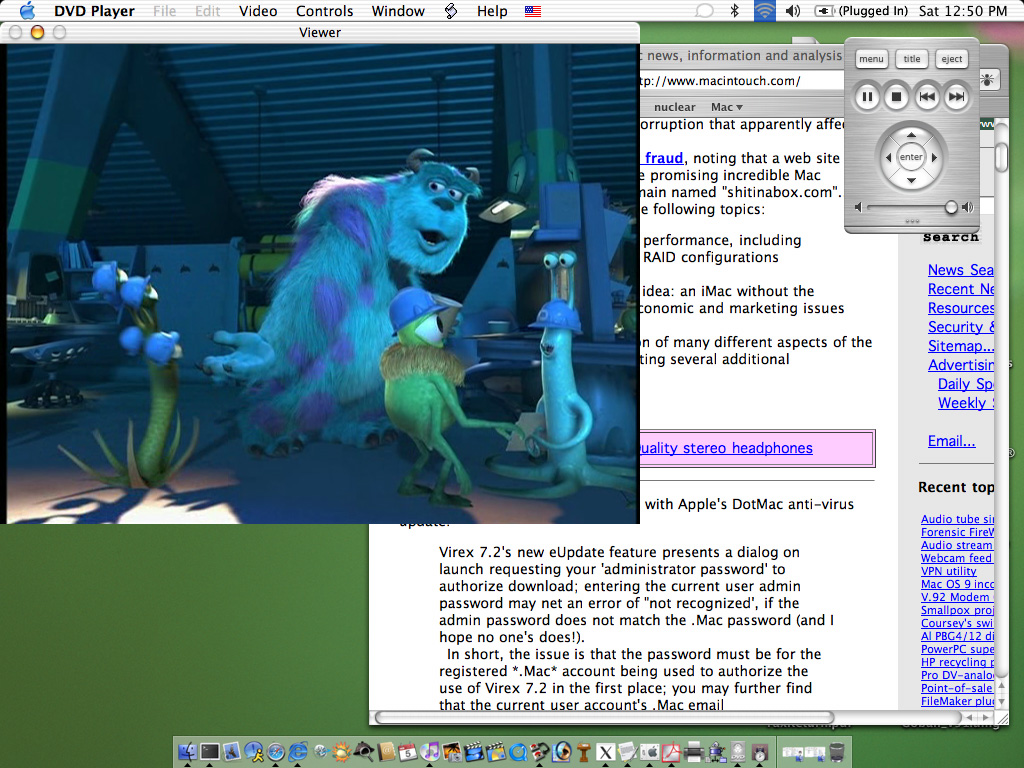Viewport: 1024px width, 768px height.
Task: Stop the DVD with the stop button
Action: click(x=897, y=97)
